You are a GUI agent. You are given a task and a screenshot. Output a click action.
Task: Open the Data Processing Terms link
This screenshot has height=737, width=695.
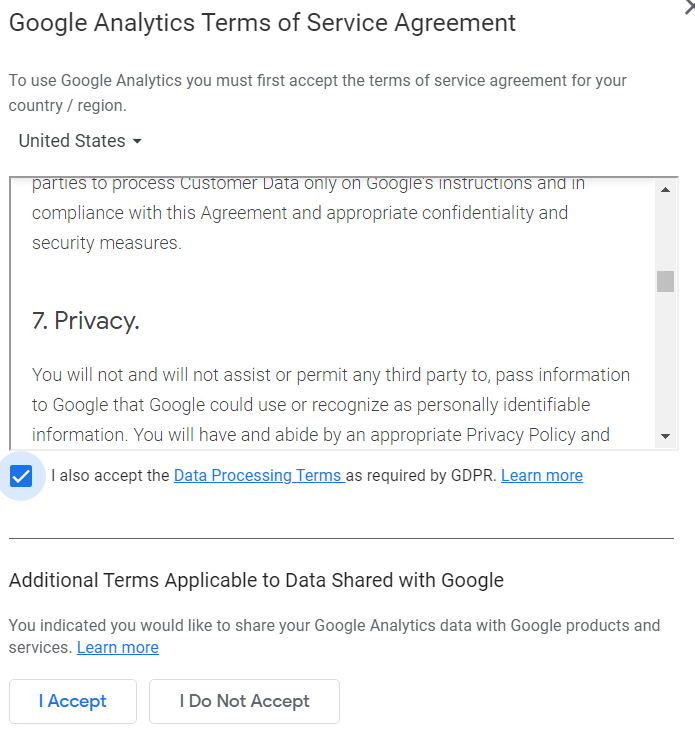pyautogui.click(x=259, y=475)
